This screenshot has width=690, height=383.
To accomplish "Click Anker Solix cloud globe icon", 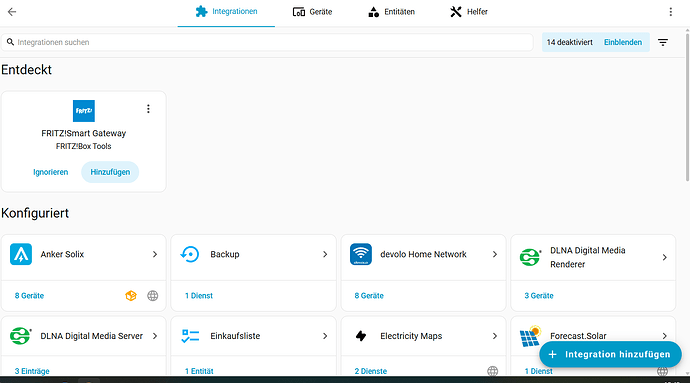I will pos(153,296).
